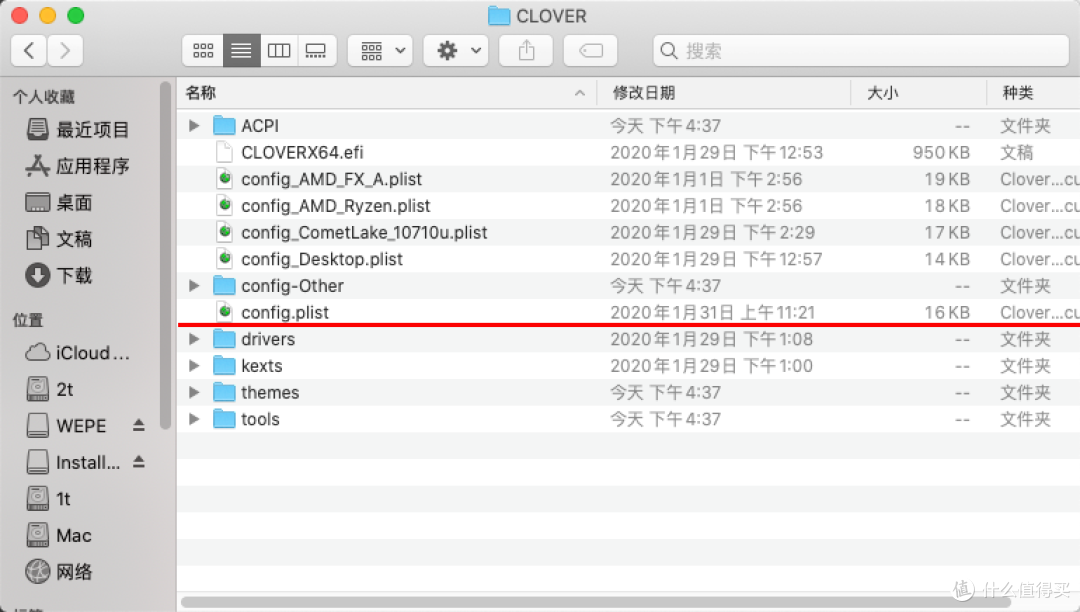Image resolution: width=1080 pixels, height=612 pixels.
Task: Open 桌面 in the sidebar
Action: pos(59,202)
